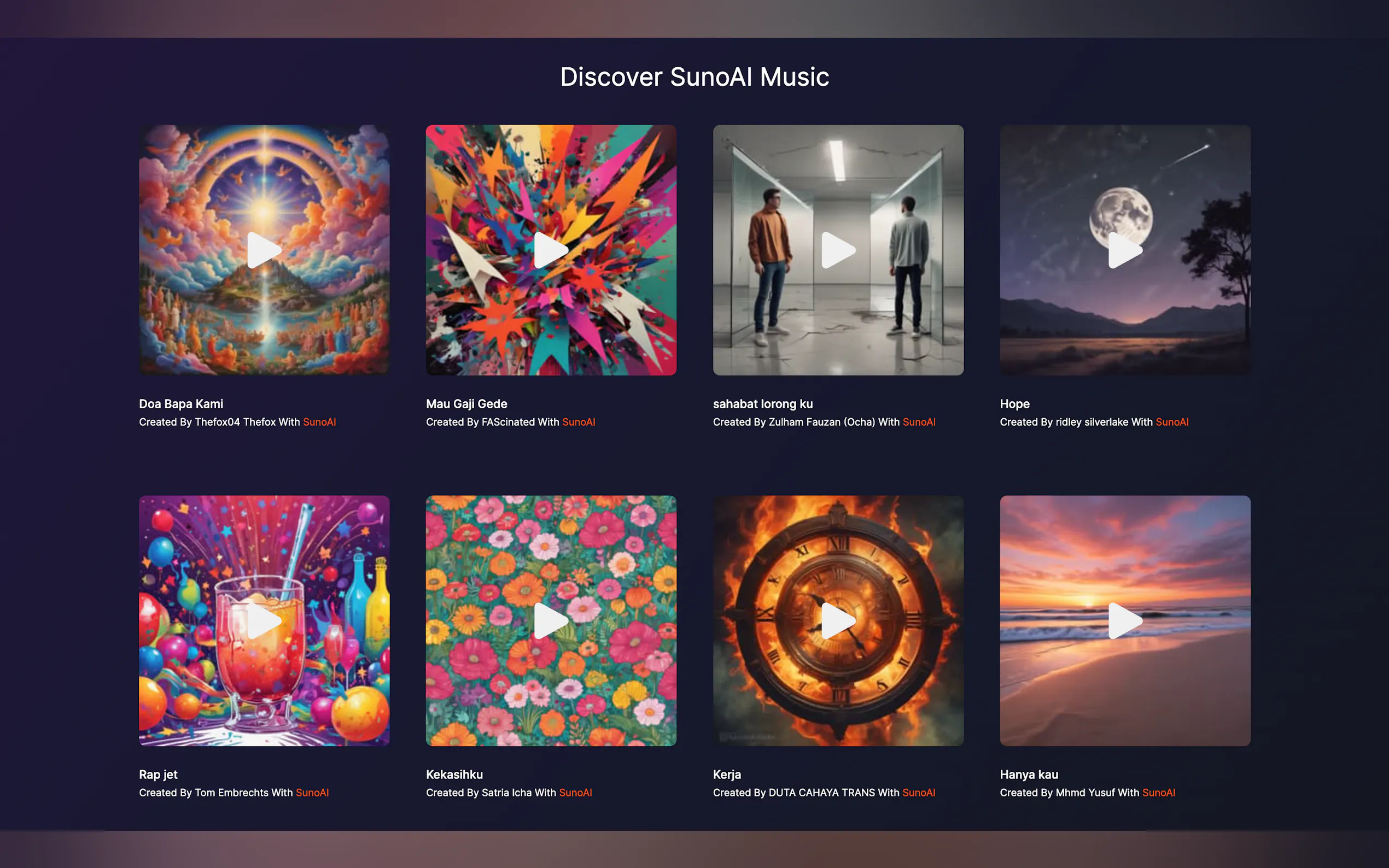Click the Discover SunoAI Music heading
The height and width of the screenshot is (868, 1389).
coord(694,77)
